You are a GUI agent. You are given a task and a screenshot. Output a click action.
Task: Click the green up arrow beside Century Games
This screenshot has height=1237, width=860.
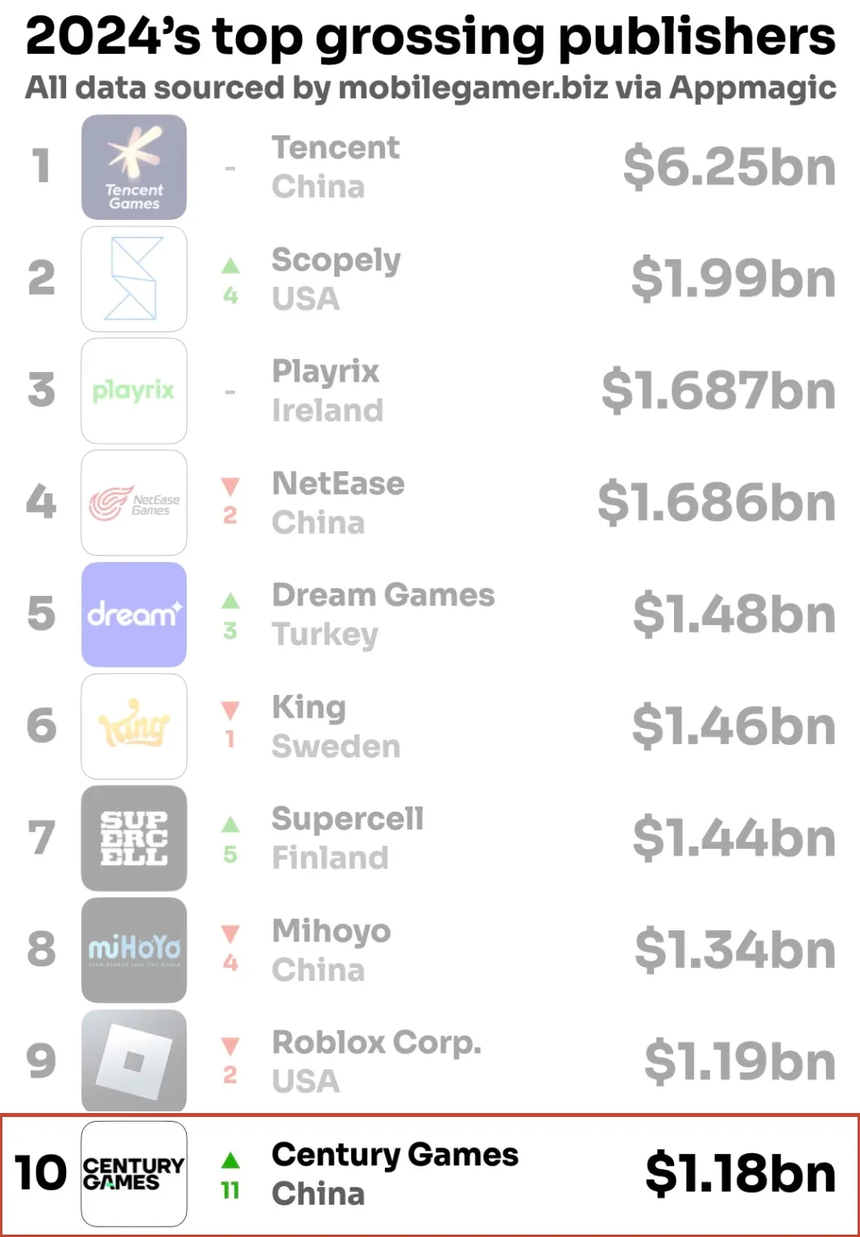tap(231, 1160)
